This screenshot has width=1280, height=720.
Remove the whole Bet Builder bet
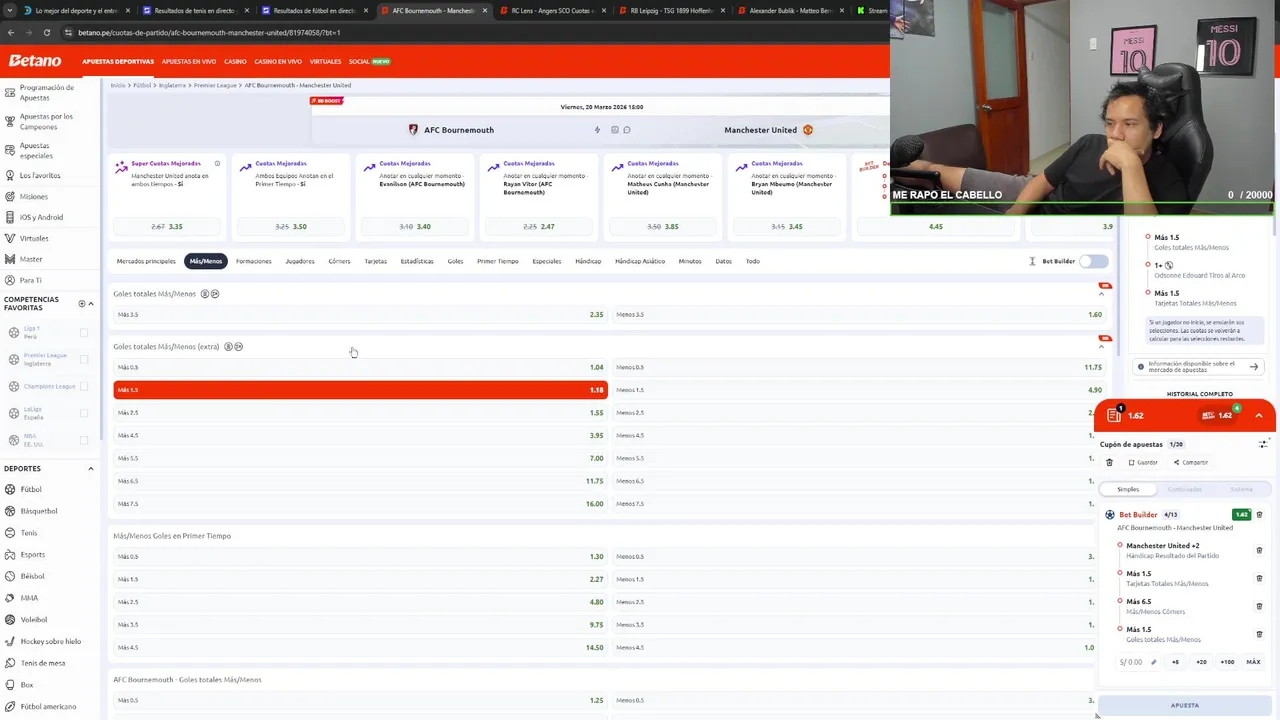tap(1259, 515)
